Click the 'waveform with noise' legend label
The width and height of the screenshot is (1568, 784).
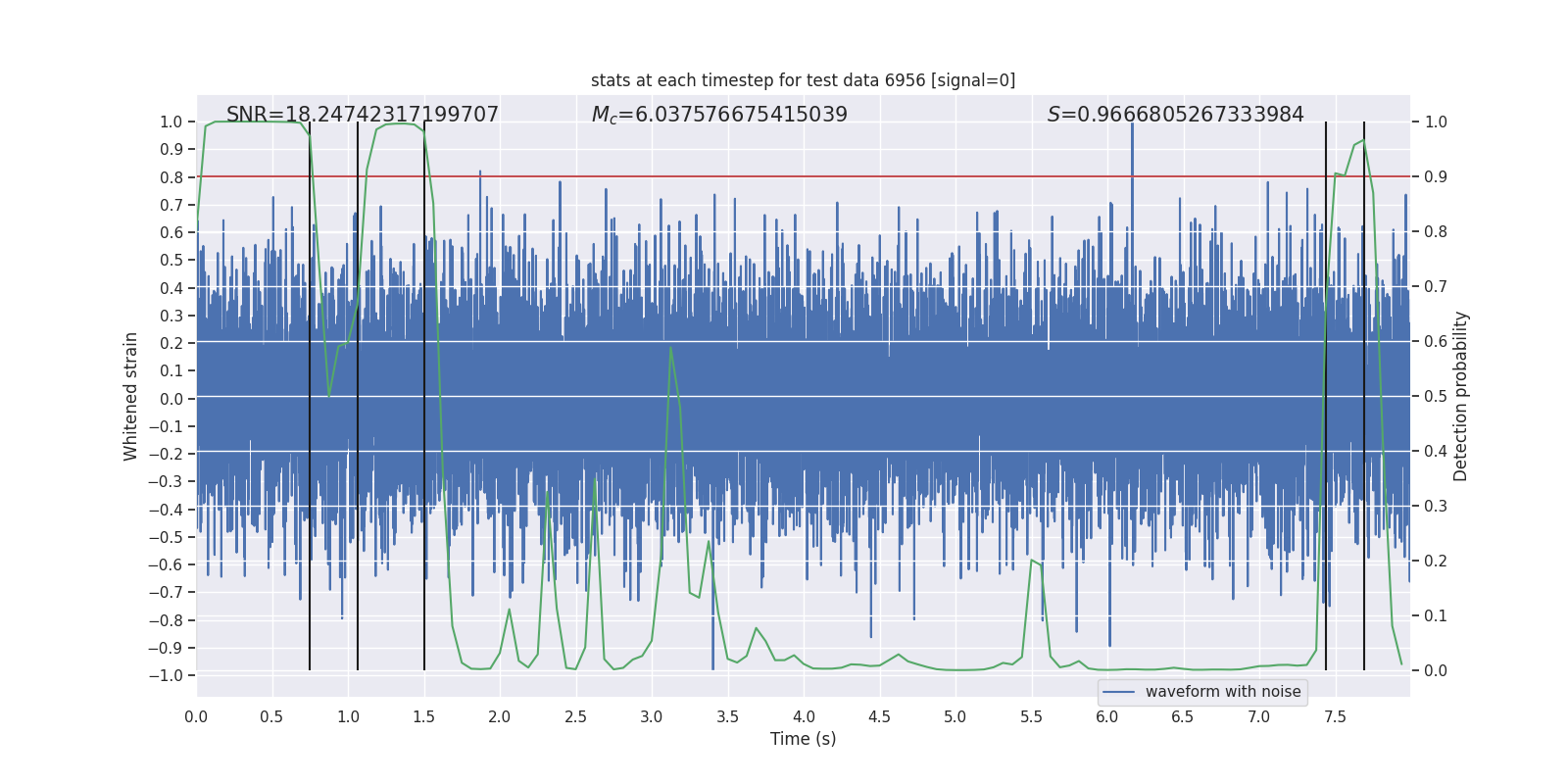click(1223, 692)
